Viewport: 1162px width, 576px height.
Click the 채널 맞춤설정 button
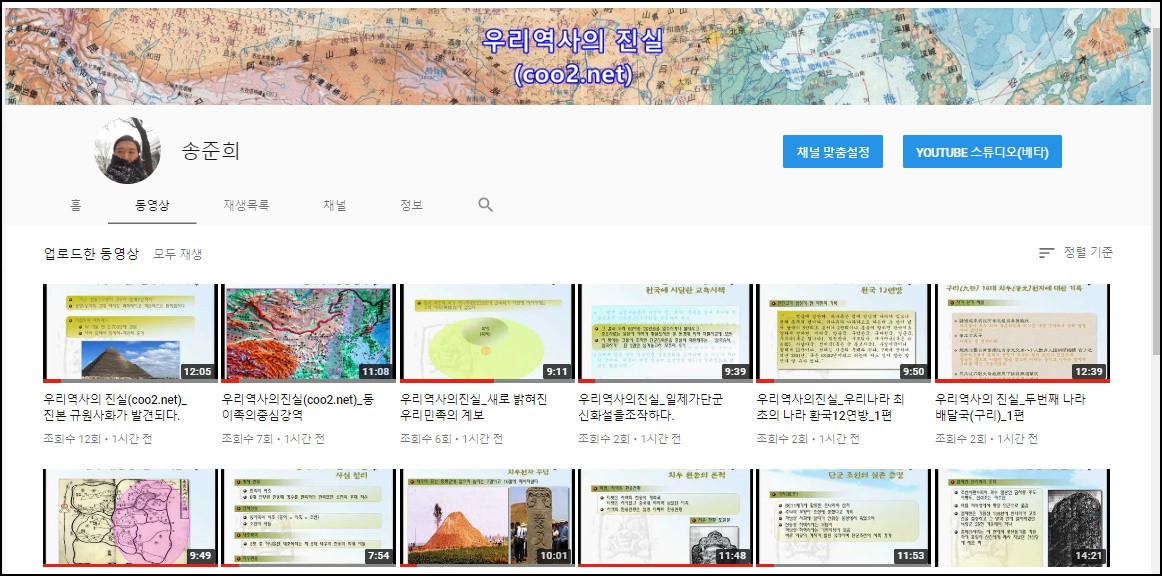(832, 152)
